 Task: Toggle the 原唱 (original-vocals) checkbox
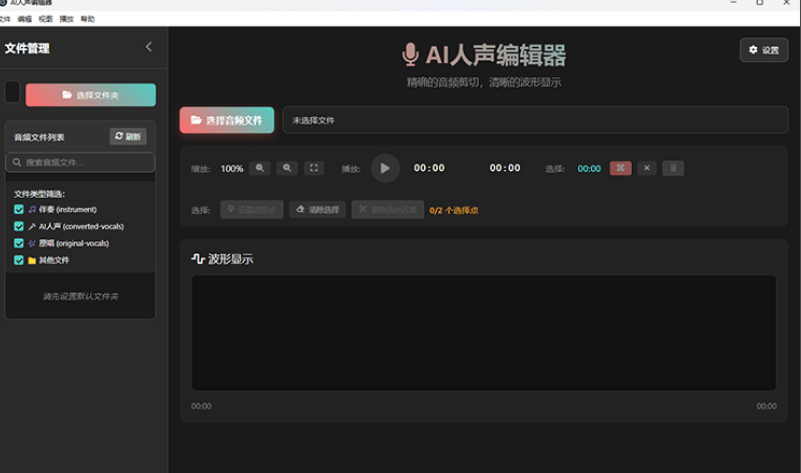click(19, 243)
